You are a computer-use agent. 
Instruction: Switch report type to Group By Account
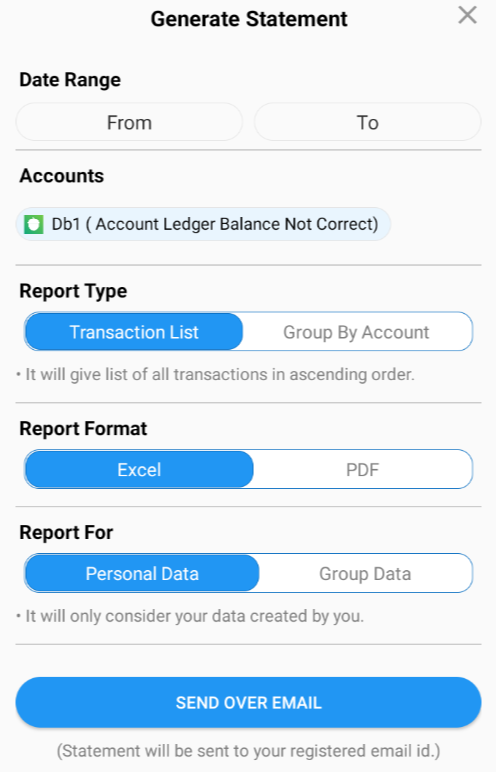[x=356, y=332]
